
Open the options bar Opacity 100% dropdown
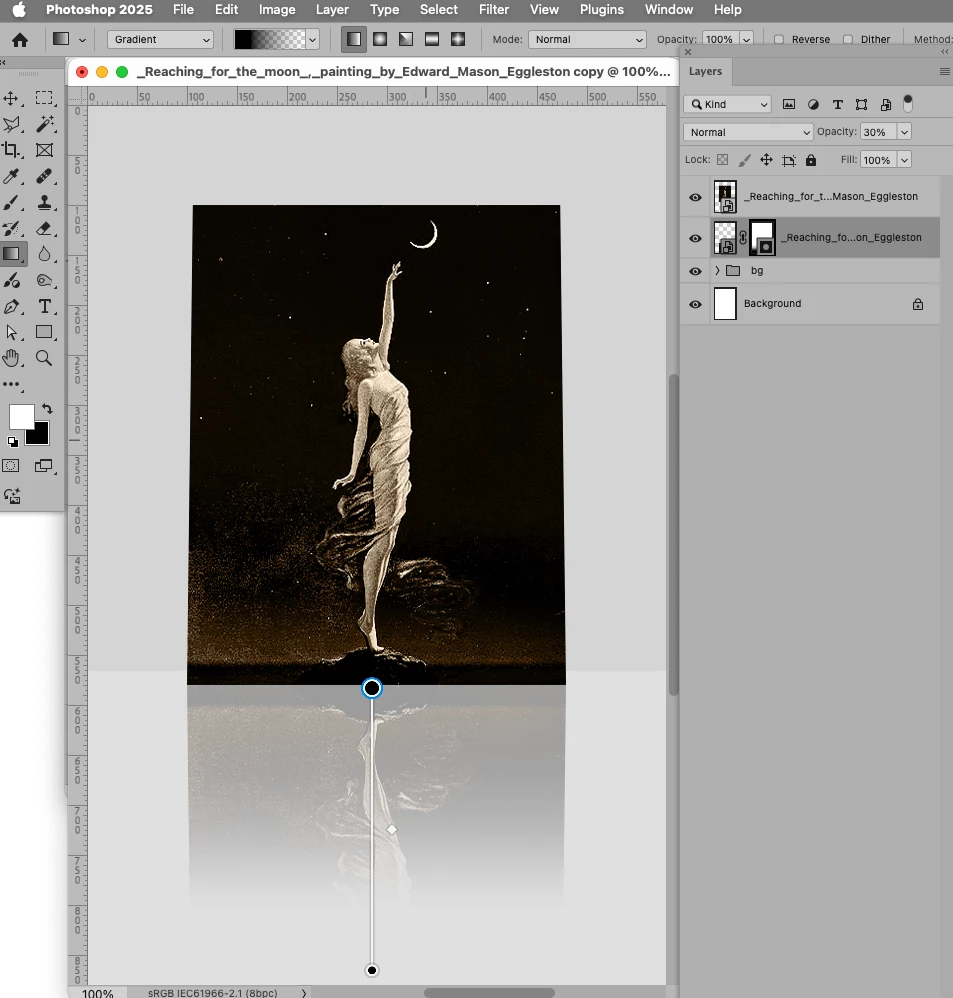[747, 39]
